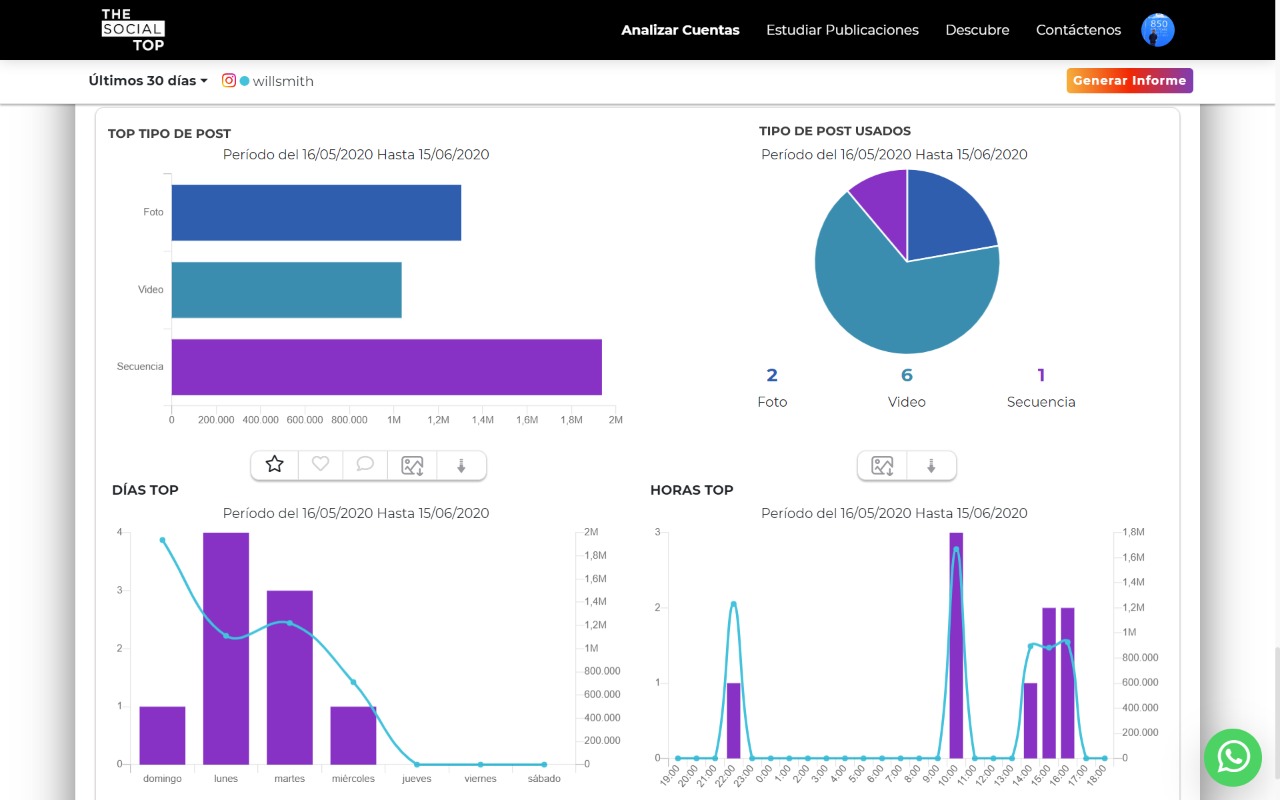Open Estudiar Publicaciones menu item
This screenshot has width=1280, height=800.
pyautogui.click(x=842, y=30)
